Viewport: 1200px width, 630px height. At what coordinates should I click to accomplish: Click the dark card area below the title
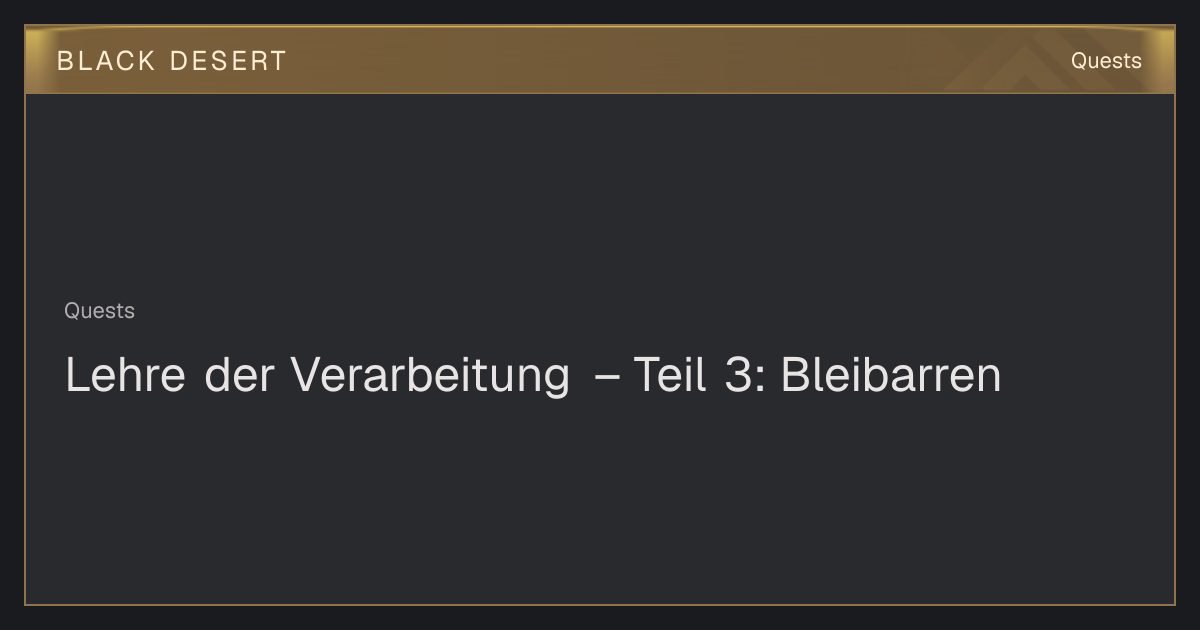(600, 500)
